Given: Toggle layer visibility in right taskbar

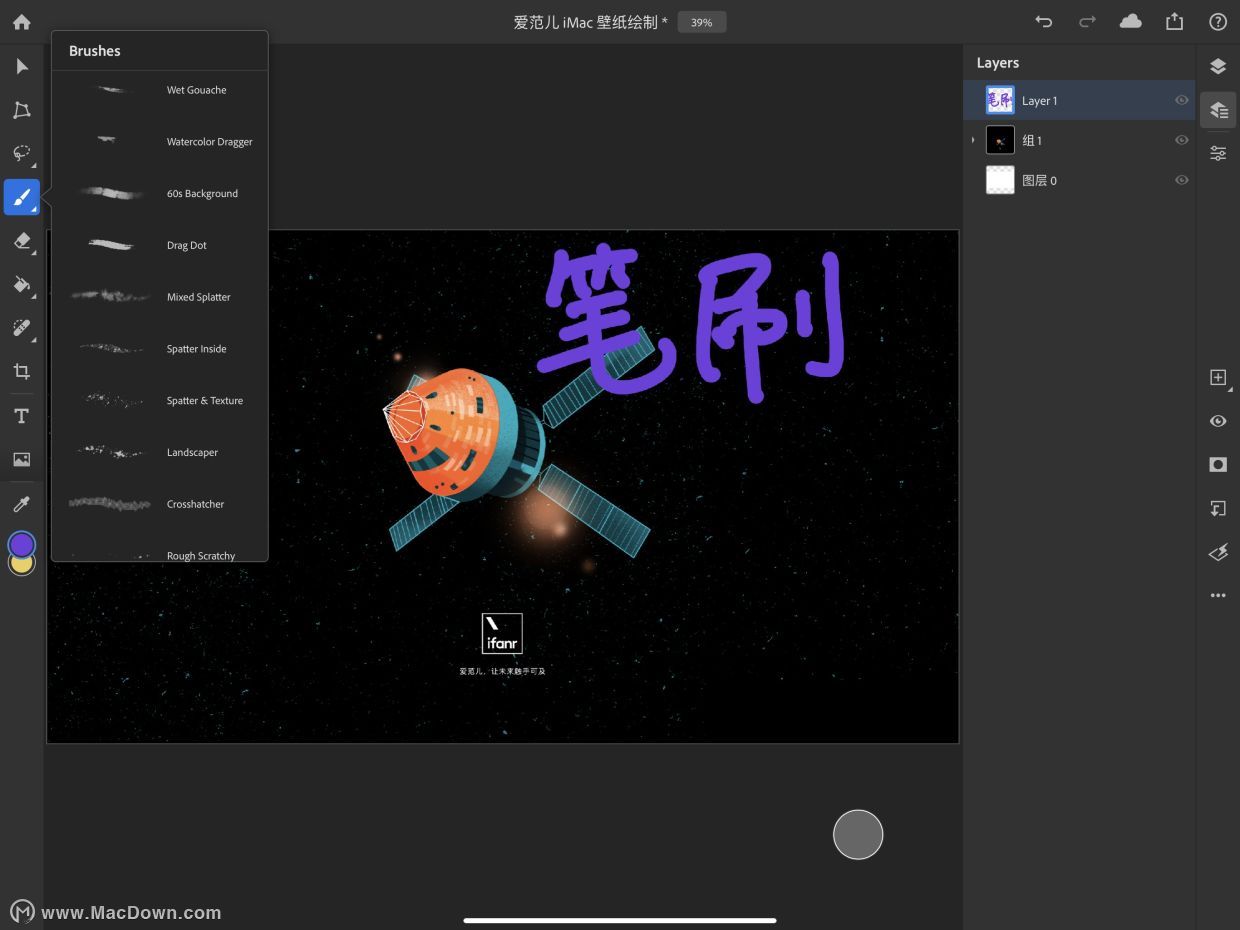Looking at the screenshot, I should [x=1218, y=421].
